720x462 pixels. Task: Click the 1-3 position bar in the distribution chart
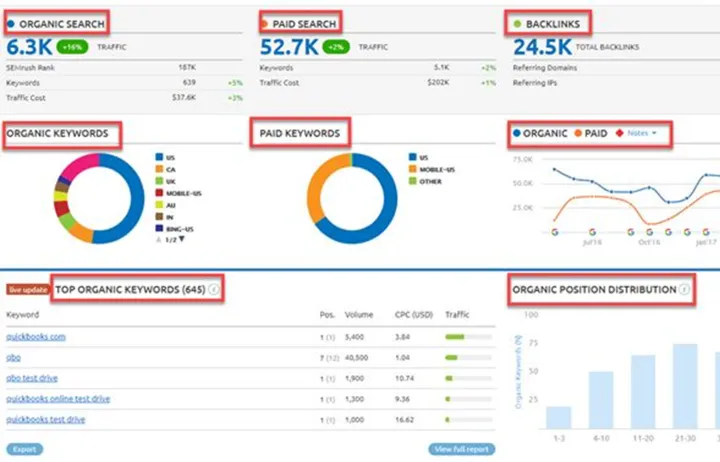click(x=558, y=417)
